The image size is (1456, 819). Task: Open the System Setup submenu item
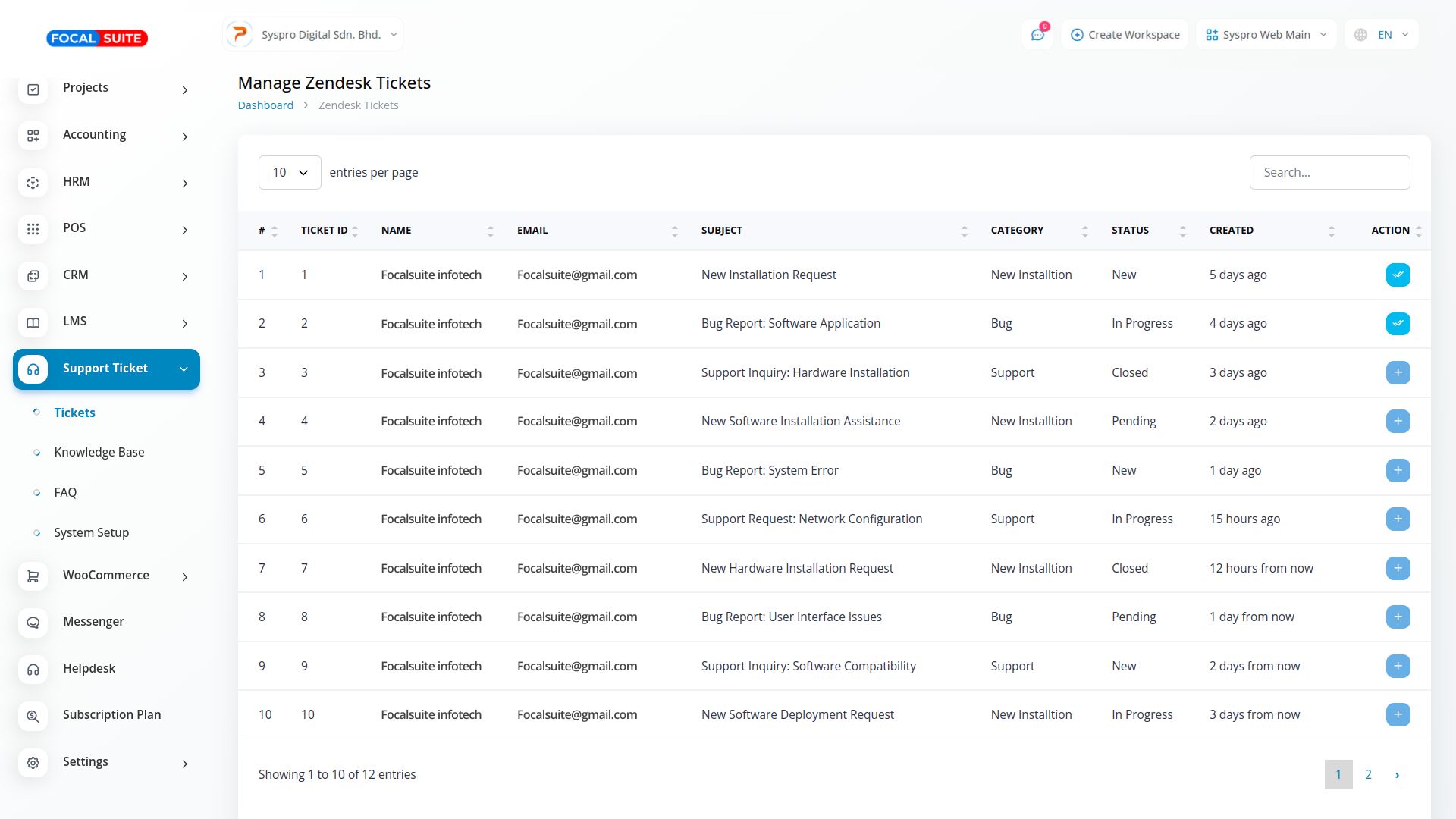tap(92, 533)
